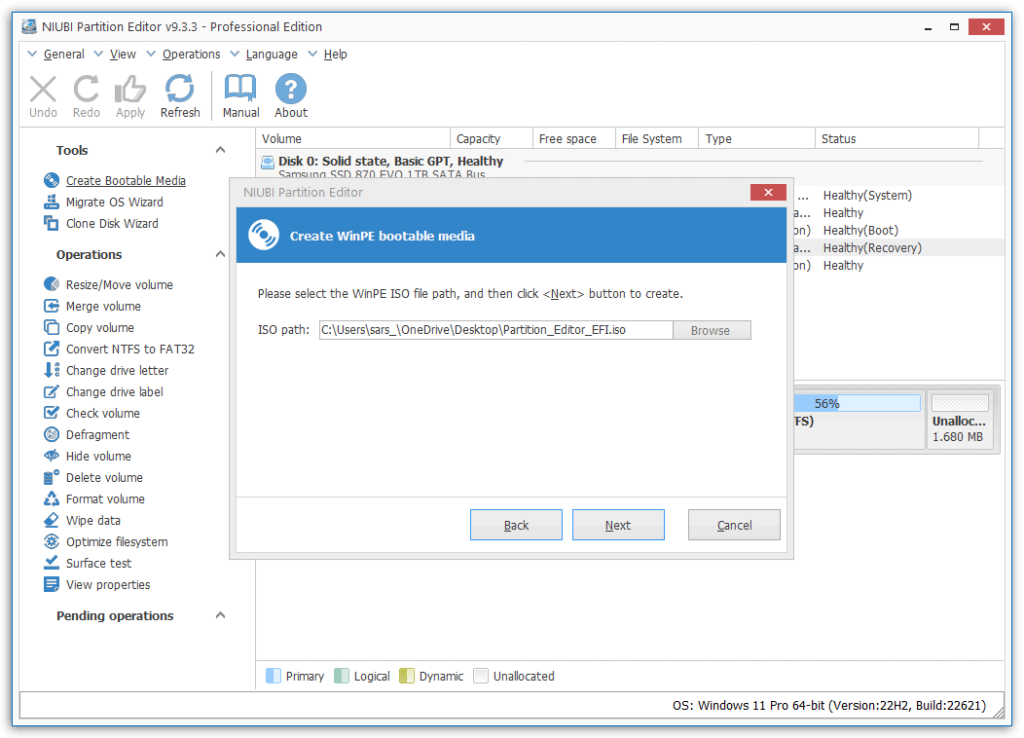The height and width of the screenshot is (738, 1024).
Task: Click the Unallocated legend swatch
Action: click(x=481, y=676)
